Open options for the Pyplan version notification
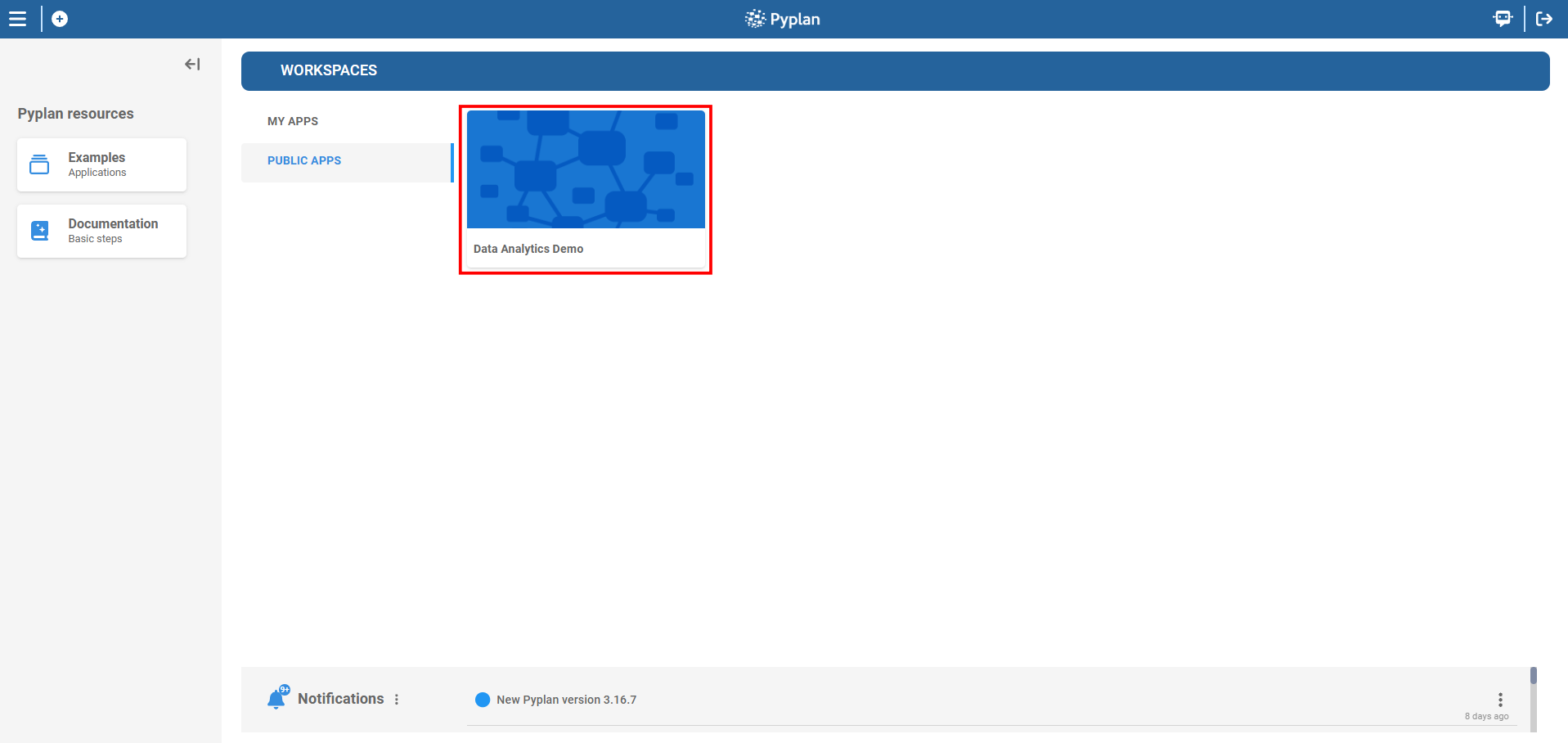The image size is (1568, 743). pos(1500,699)
